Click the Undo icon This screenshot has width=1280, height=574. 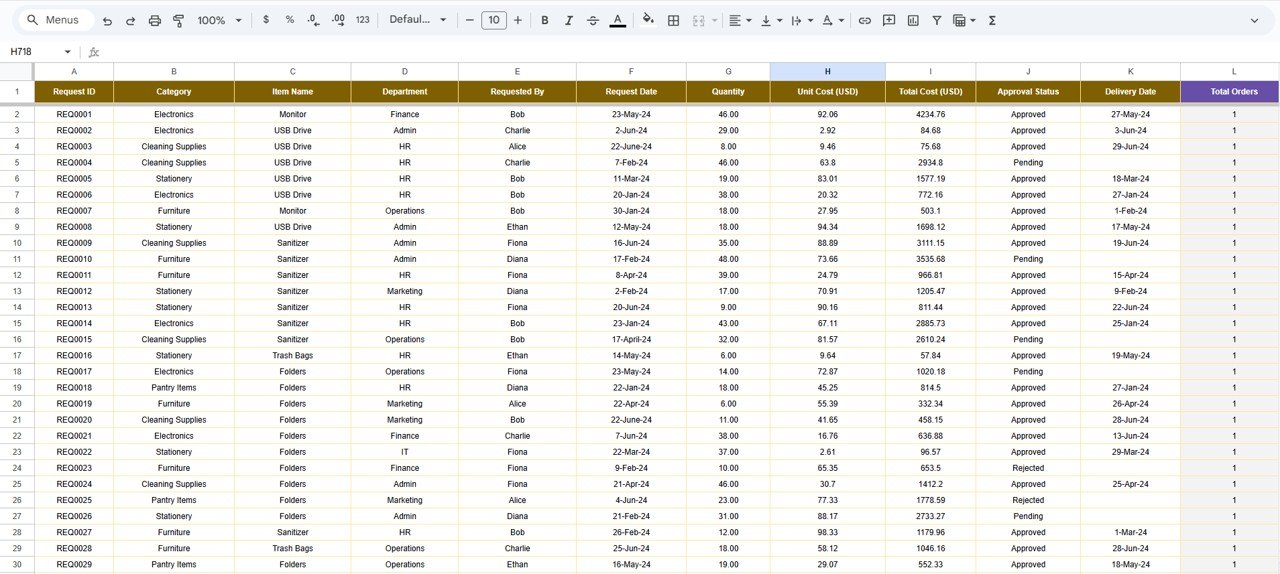coord(107,20)
